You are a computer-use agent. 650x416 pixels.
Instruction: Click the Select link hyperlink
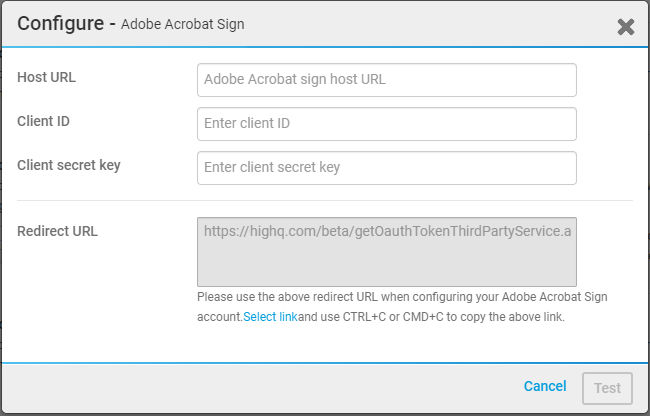tap(270, 317)
